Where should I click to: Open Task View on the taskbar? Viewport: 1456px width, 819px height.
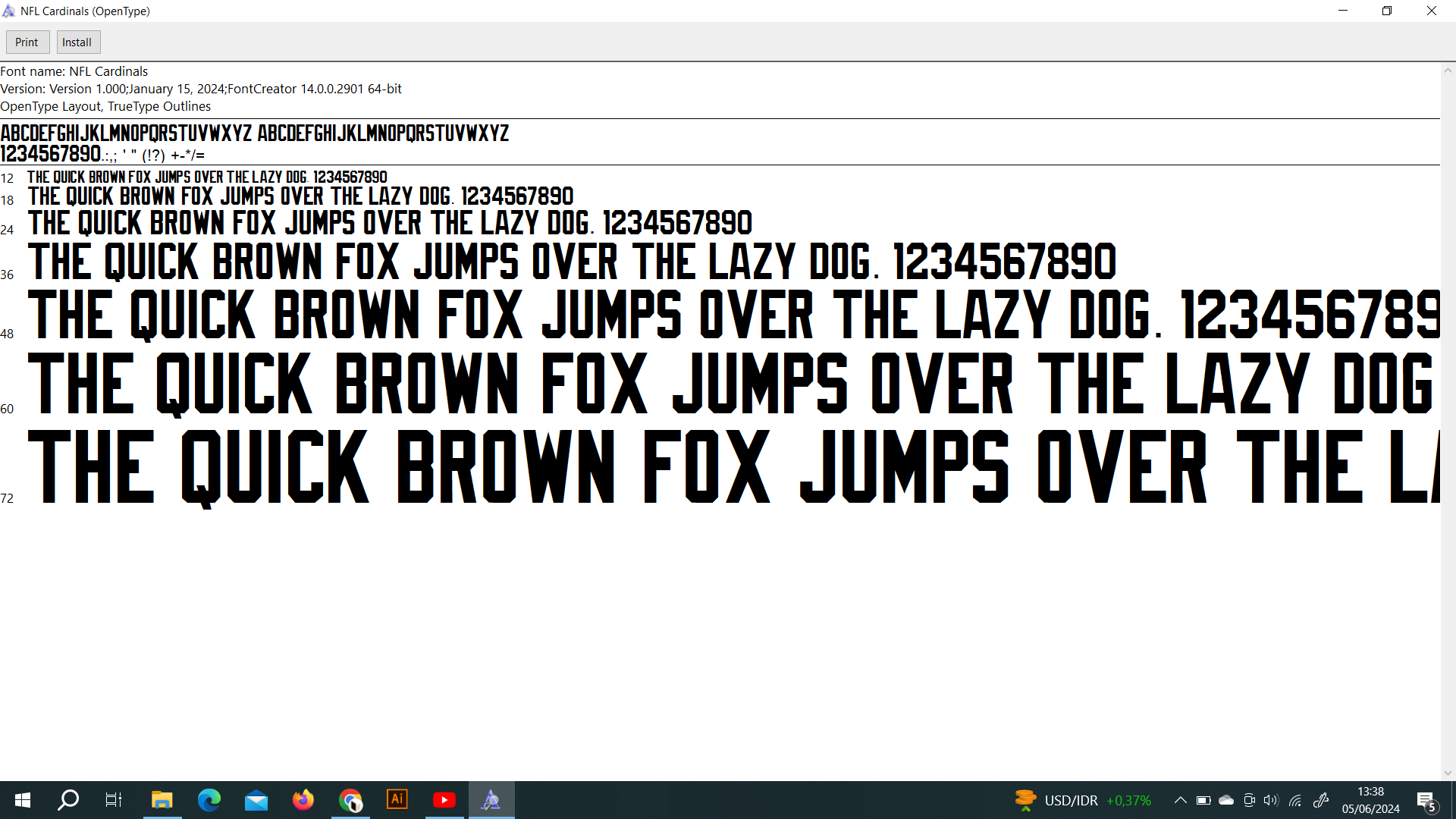pyautogui.click(x=114, y=800)
